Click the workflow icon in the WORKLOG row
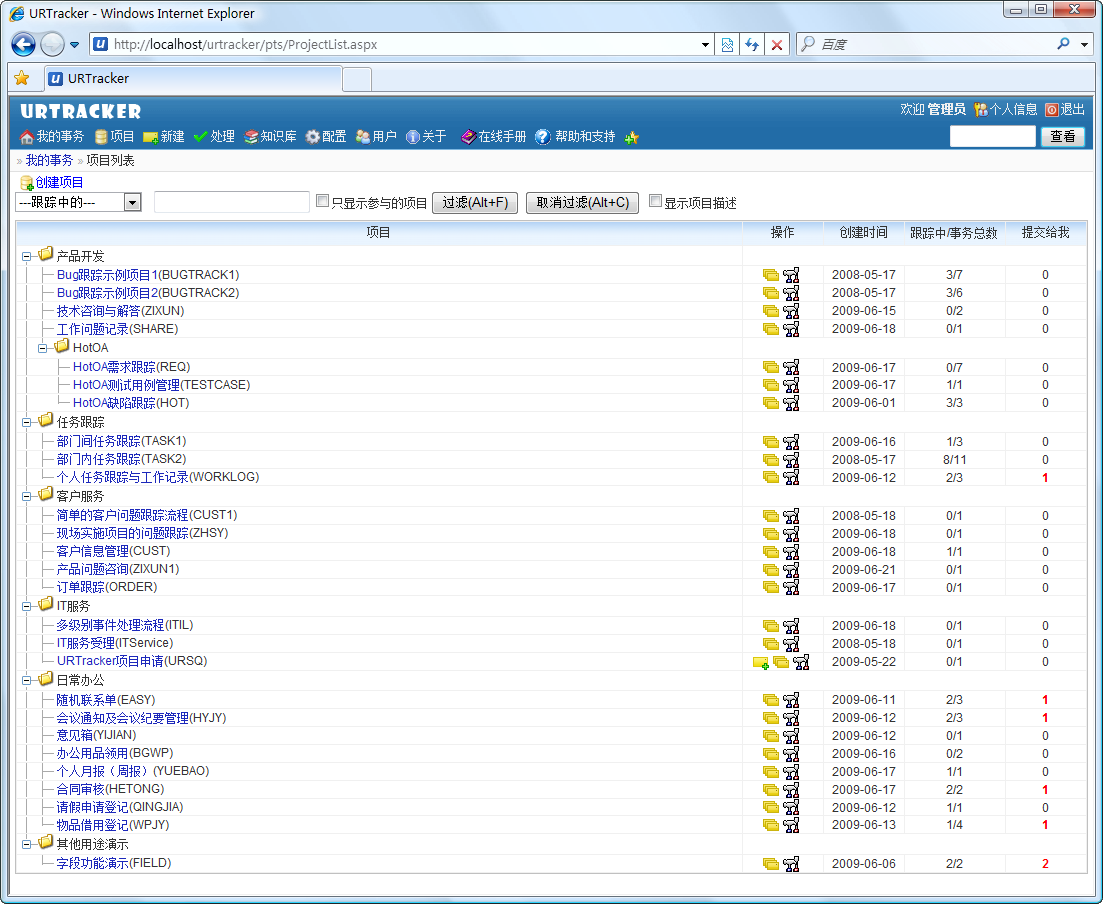This screenshot has width=1103, height=904. [x=791, y=477]
